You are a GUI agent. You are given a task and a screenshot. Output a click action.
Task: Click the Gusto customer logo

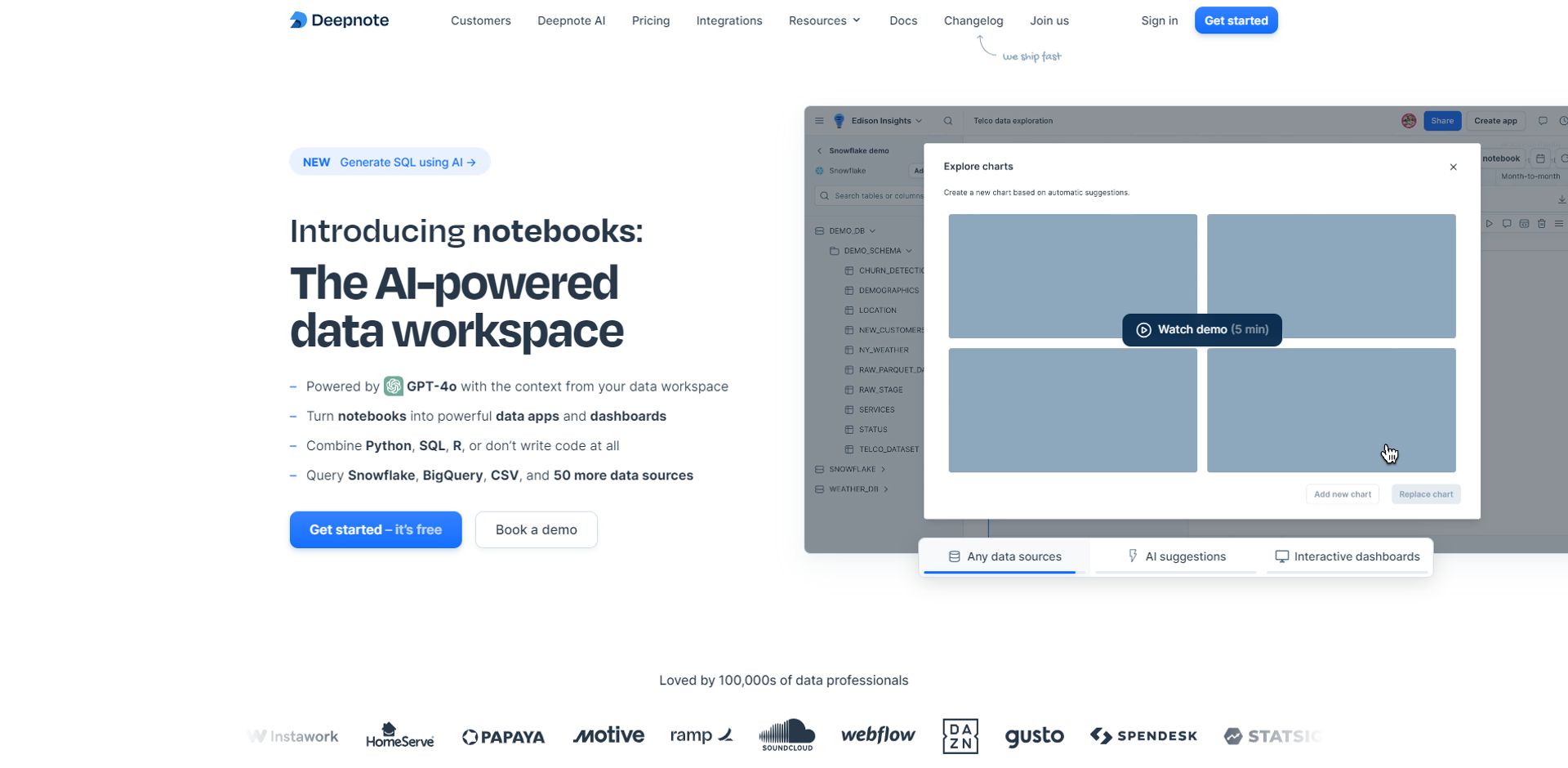1034,736
